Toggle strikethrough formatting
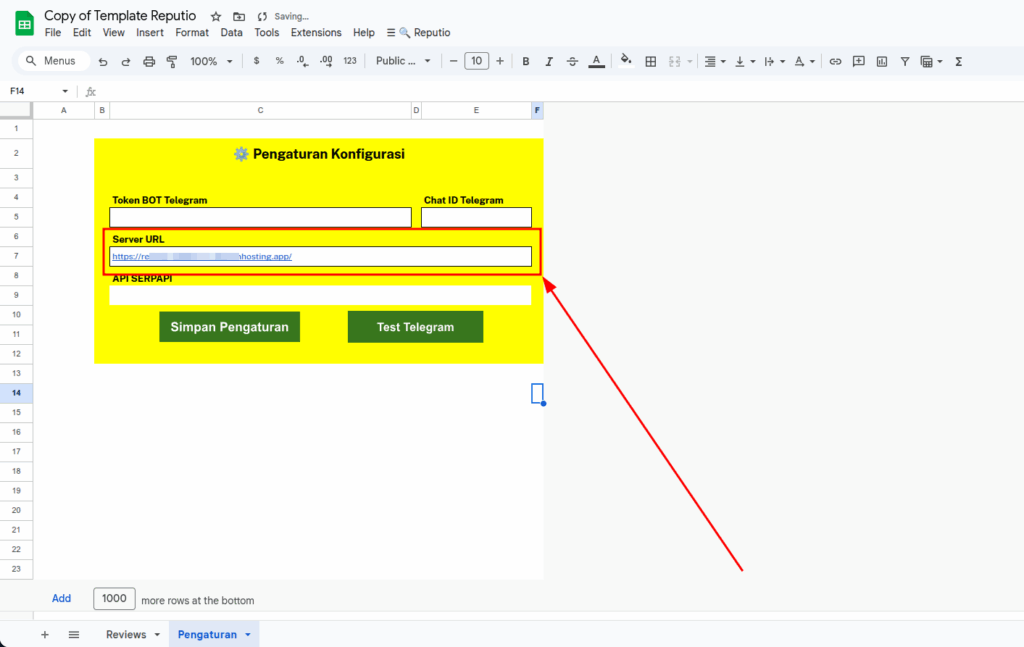This screenshot has width=1024, height=647. [572, 61]
